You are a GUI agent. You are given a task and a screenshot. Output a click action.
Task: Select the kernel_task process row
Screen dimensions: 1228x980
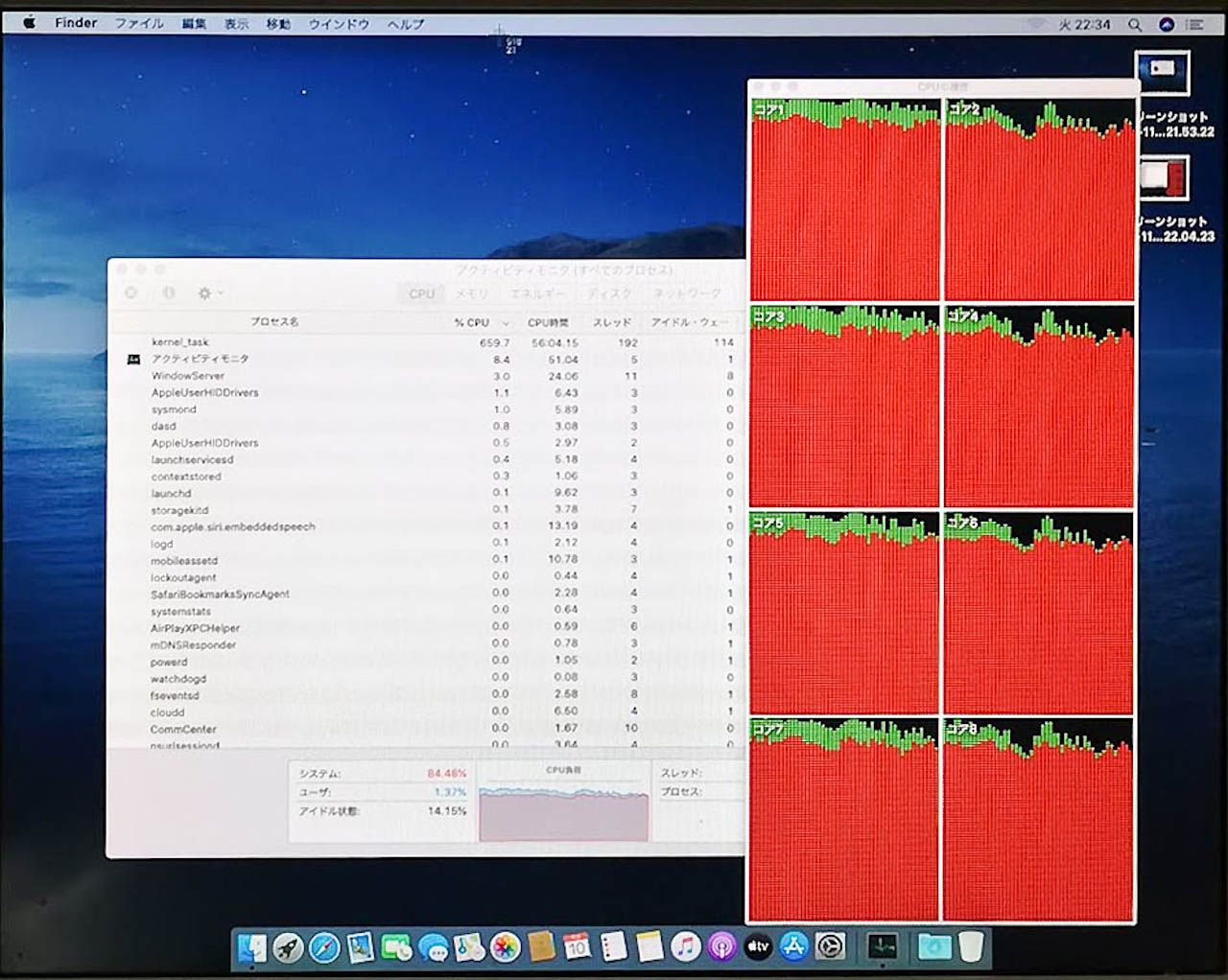[288, 341]
